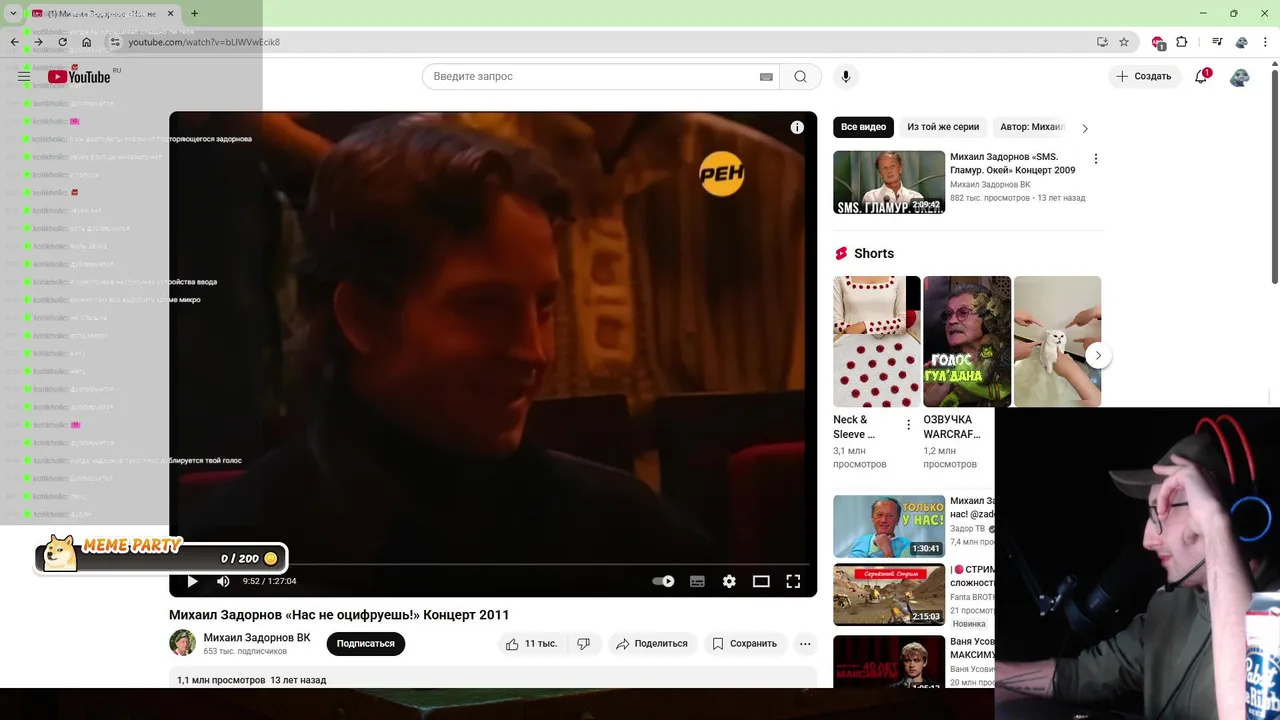
Task: Click the Создать button
Action: tap(1144, 77)
